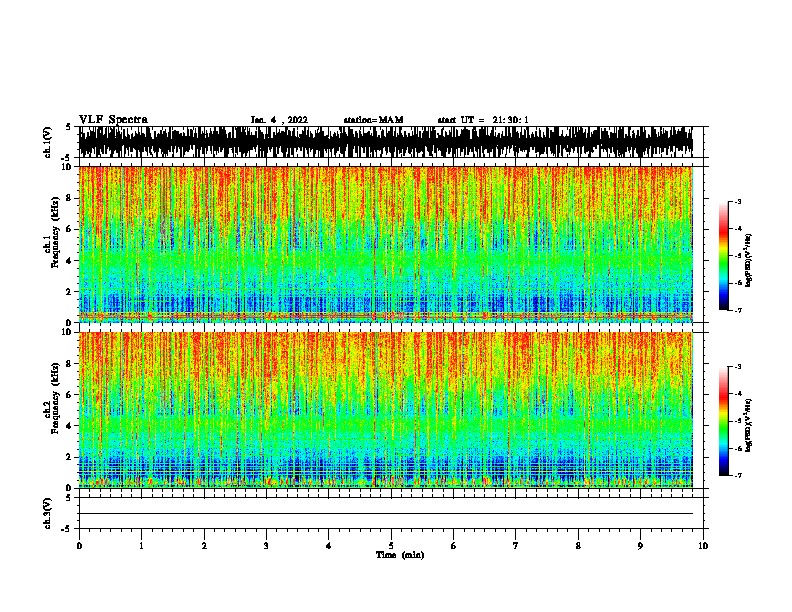Viewport: 792px width, 612px height.
Task: Click the "-3" label on ch.2 color bar
Action: 738,367
